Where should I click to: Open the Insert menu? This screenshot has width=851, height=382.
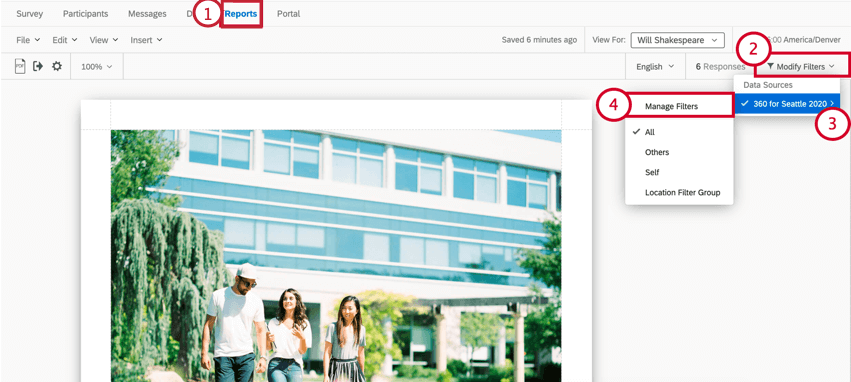(x=146, y=40)
